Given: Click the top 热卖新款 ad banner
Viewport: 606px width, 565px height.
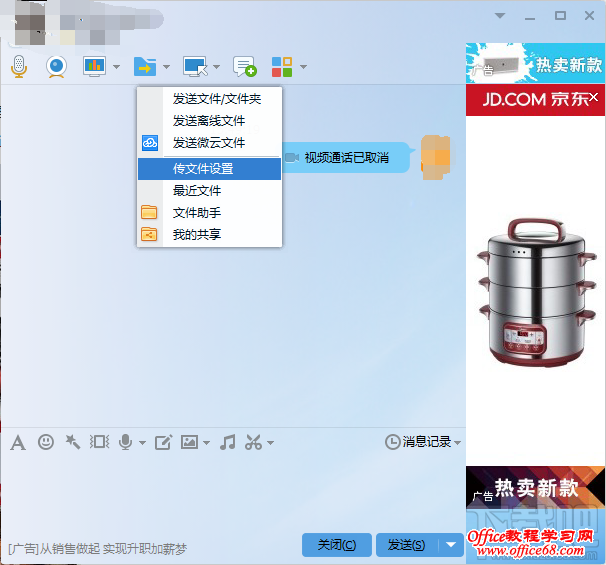Looking at the screenshot, I should (535, 63).
